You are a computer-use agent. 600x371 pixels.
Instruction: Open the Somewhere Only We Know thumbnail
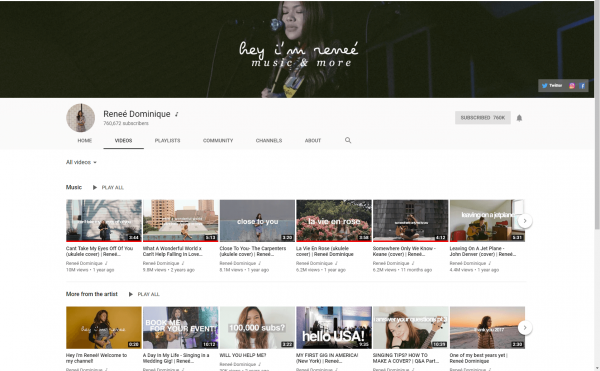(411, 220)
